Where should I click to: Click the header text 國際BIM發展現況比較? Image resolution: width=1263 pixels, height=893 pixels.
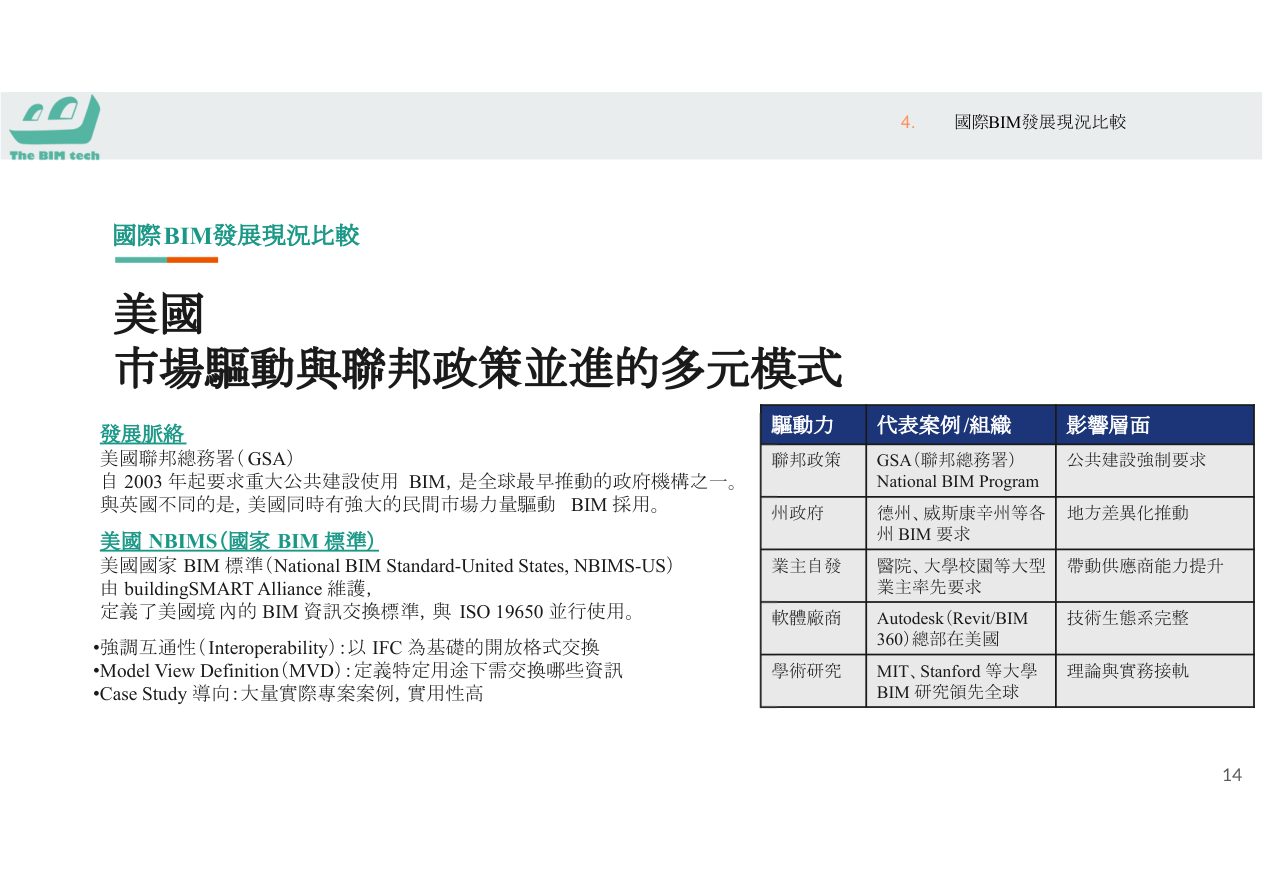1040,122
